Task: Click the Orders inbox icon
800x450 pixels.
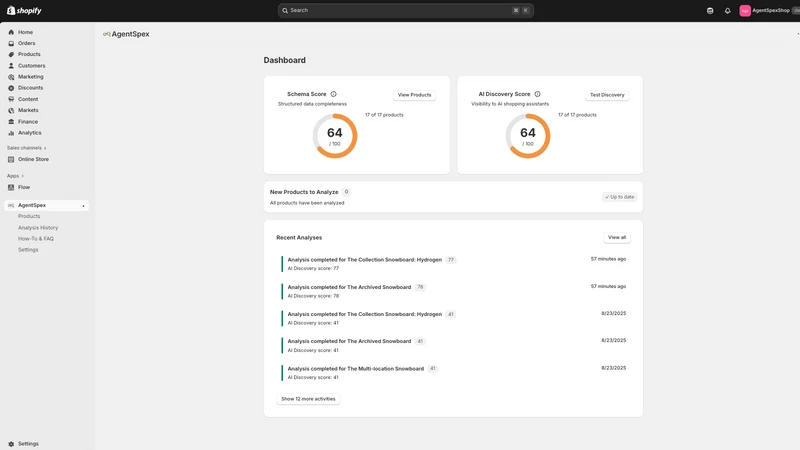Action: 11,43
